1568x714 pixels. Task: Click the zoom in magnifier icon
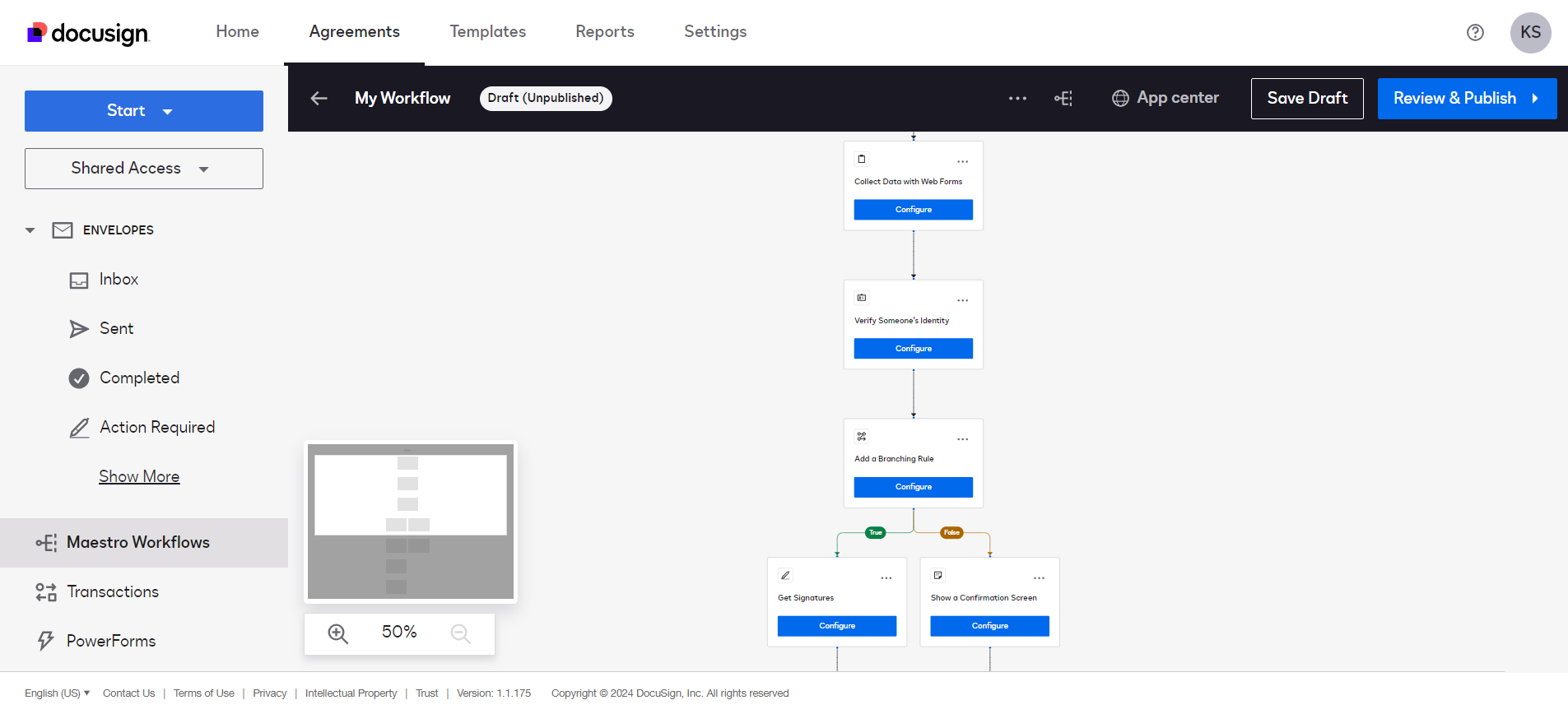[x=337, y=633]
